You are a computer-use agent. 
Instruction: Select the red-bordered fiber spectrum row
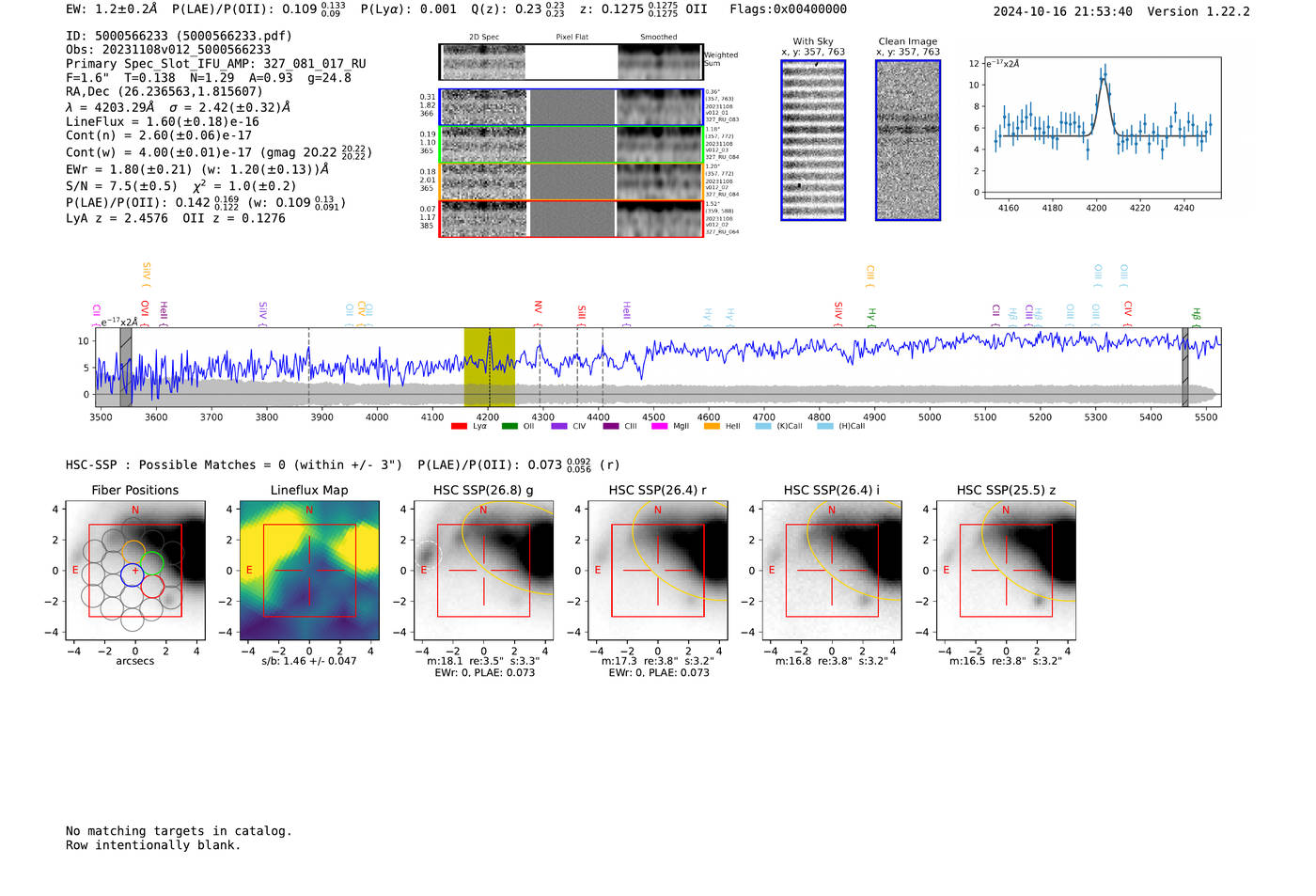(571, 219)
